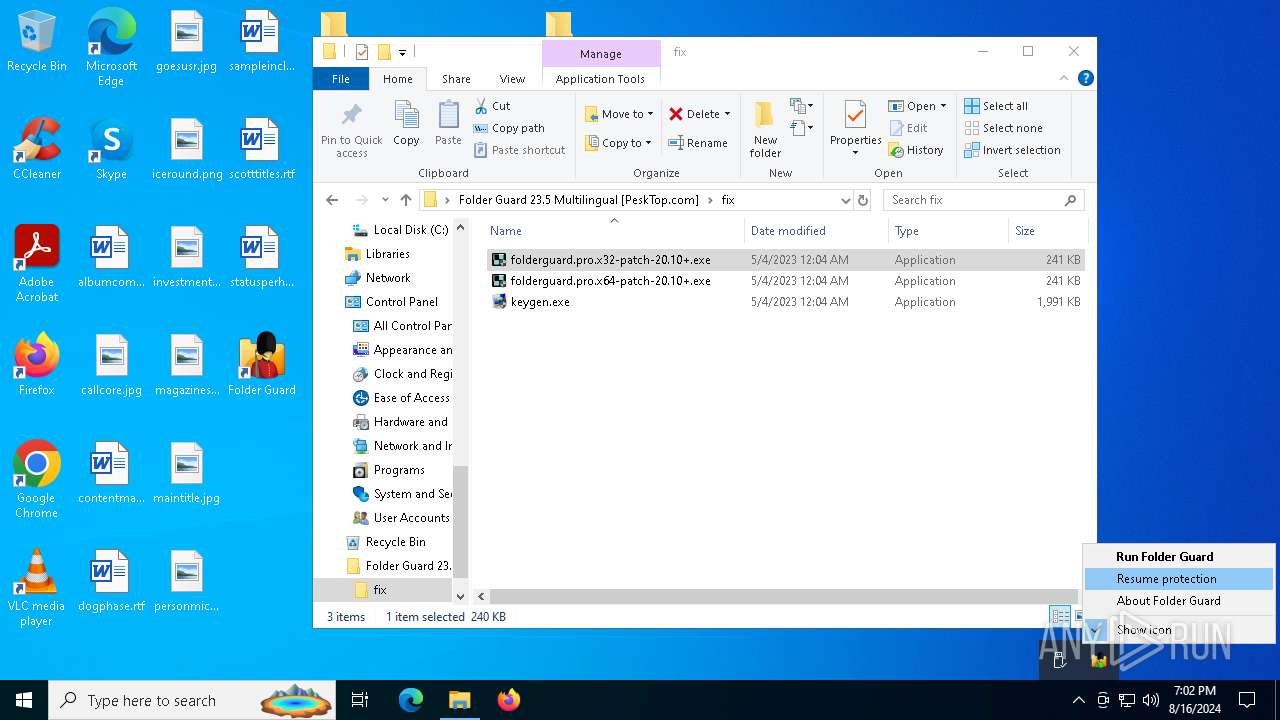Sort by Date modified column
This screenshot has width=1280, height=720.
tap(815, 231)
